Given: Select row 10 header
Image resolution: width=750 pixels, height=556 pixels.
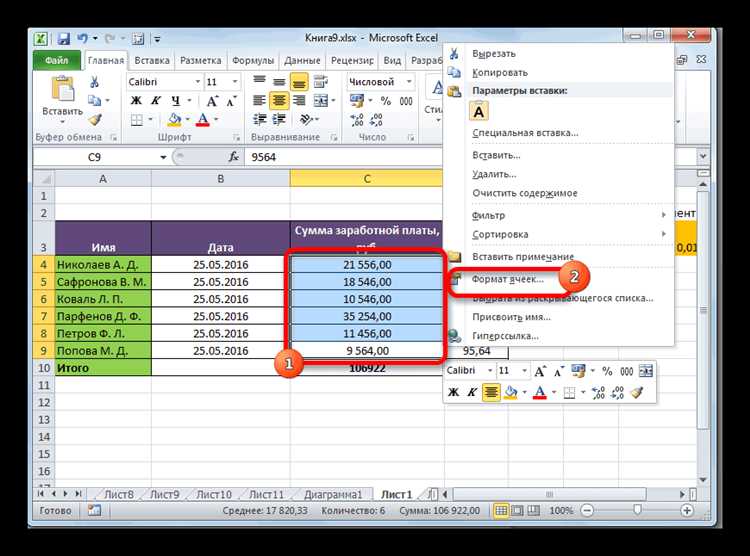Looking at the screenshot, I should click(44, 368).
